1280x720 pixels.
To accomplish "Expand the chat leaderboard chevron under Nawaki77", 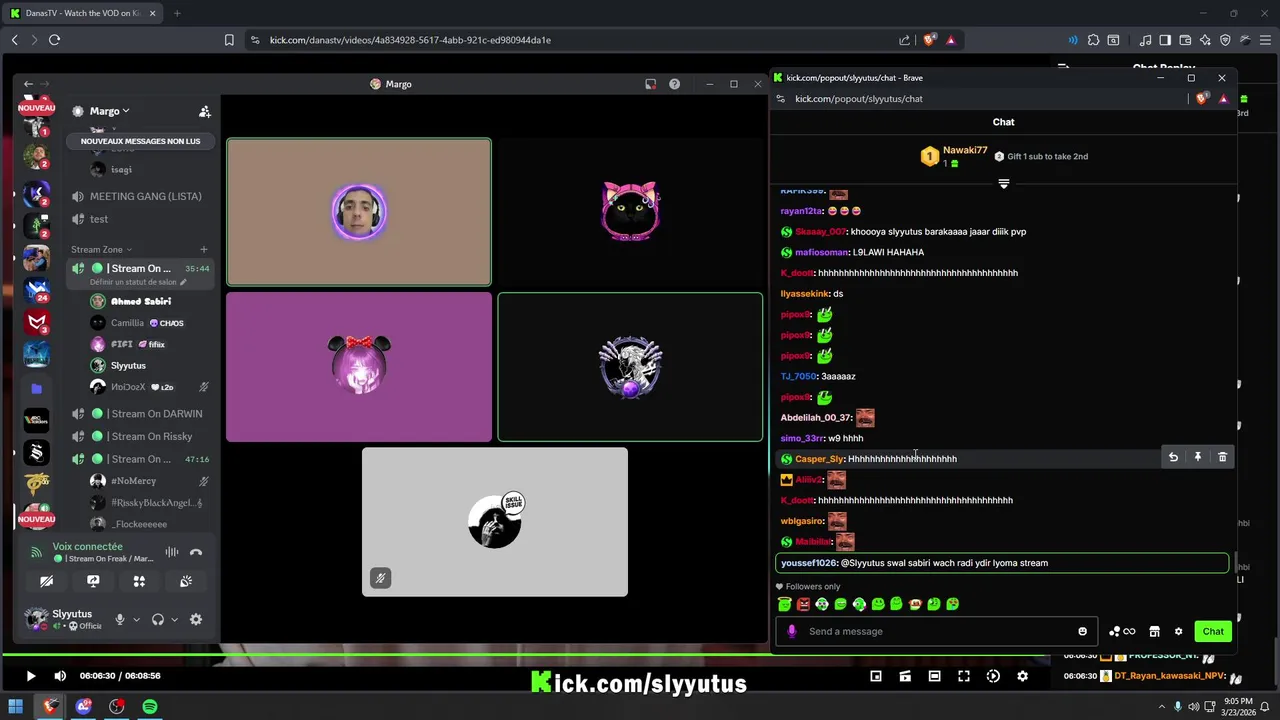I will tap(1003, 183).
